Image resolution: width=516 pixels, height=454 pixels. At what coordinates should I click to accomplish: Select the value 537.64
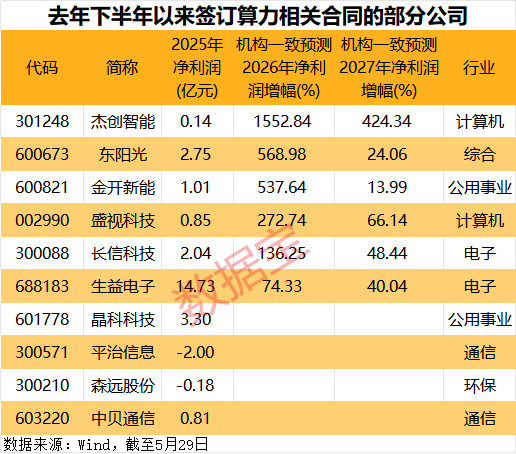pyautogui.click(x=282, y=187)
